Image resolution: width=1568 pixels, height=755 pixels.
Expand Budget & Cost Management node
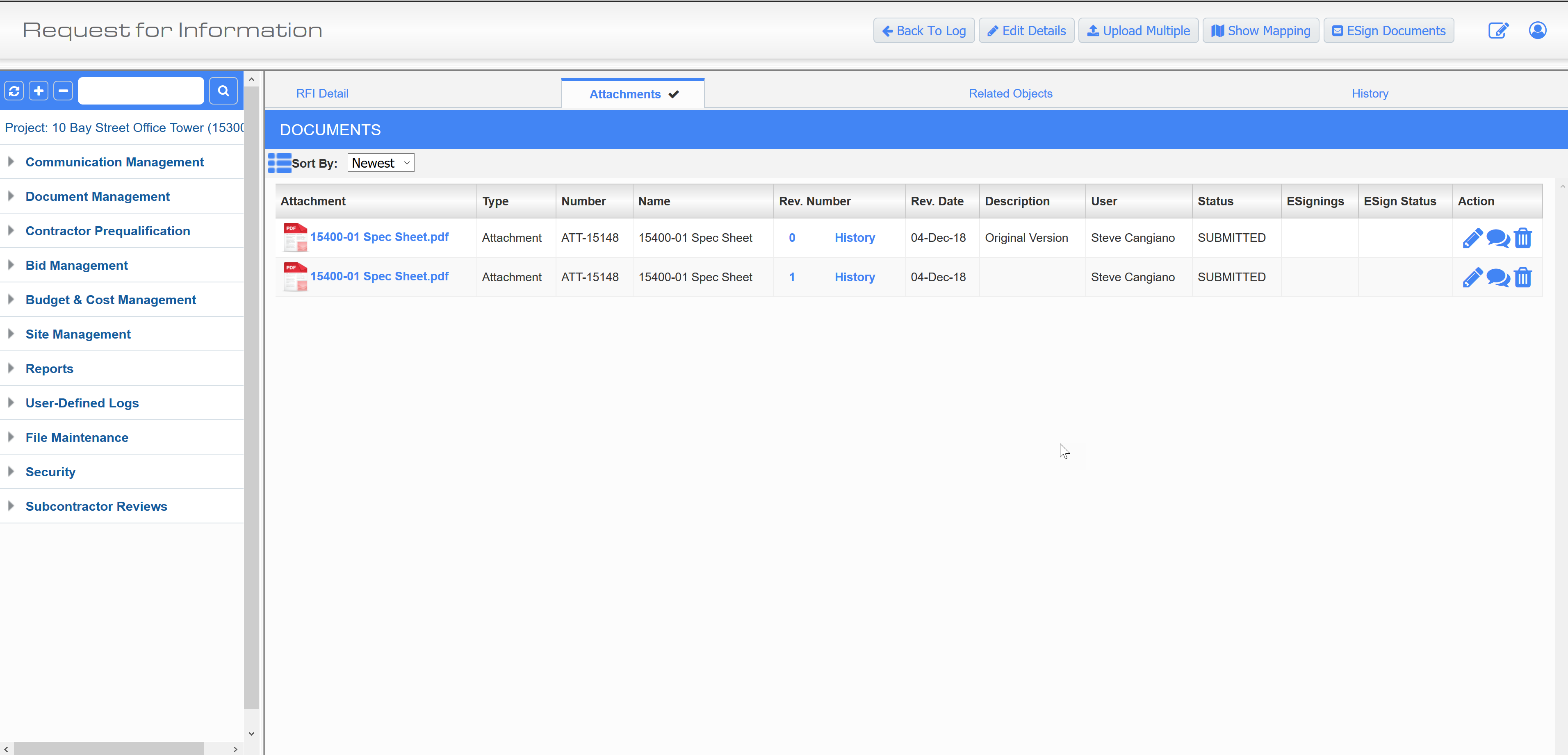(x=11, y=299)
